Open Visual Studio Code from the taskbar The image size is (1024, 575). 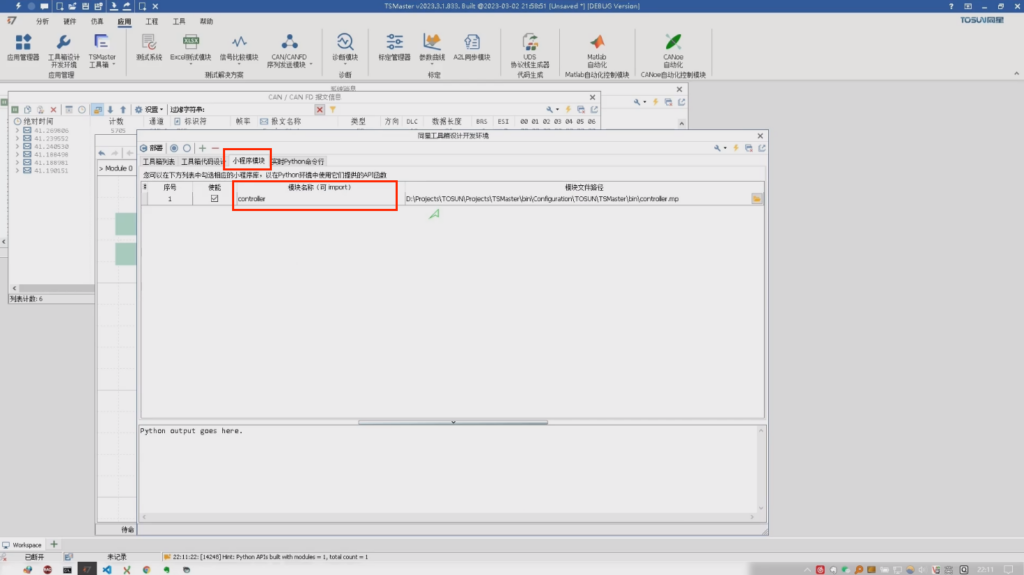(106, 568)
